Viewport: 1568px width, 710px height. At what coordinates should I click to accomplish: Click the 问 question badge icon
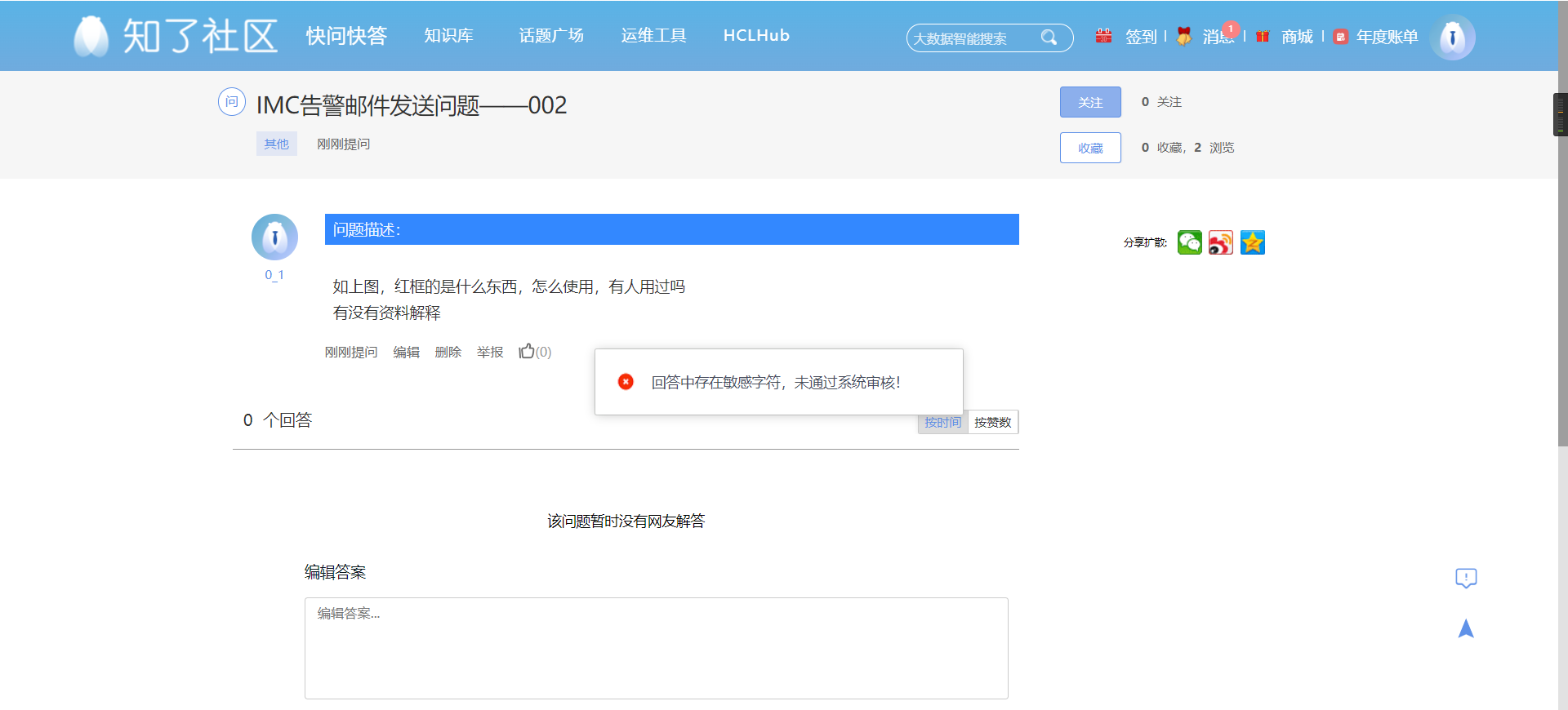232,101
